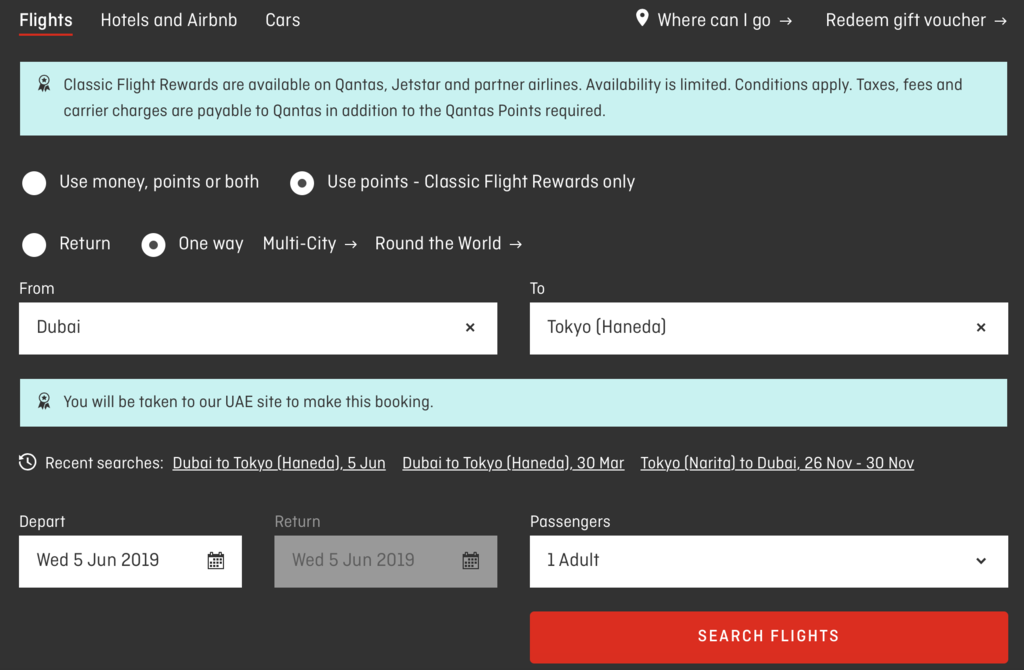The image size is (1024, 670).
Task: Click the ribbon icon in the UAE site notice
Action: (44, 401)
